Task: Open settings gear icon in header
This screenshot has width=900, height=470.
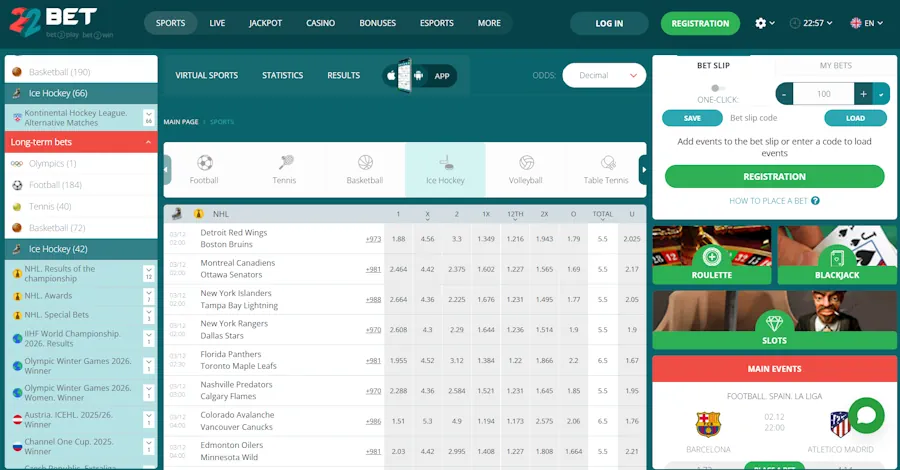Action: (x=761, y=24)
